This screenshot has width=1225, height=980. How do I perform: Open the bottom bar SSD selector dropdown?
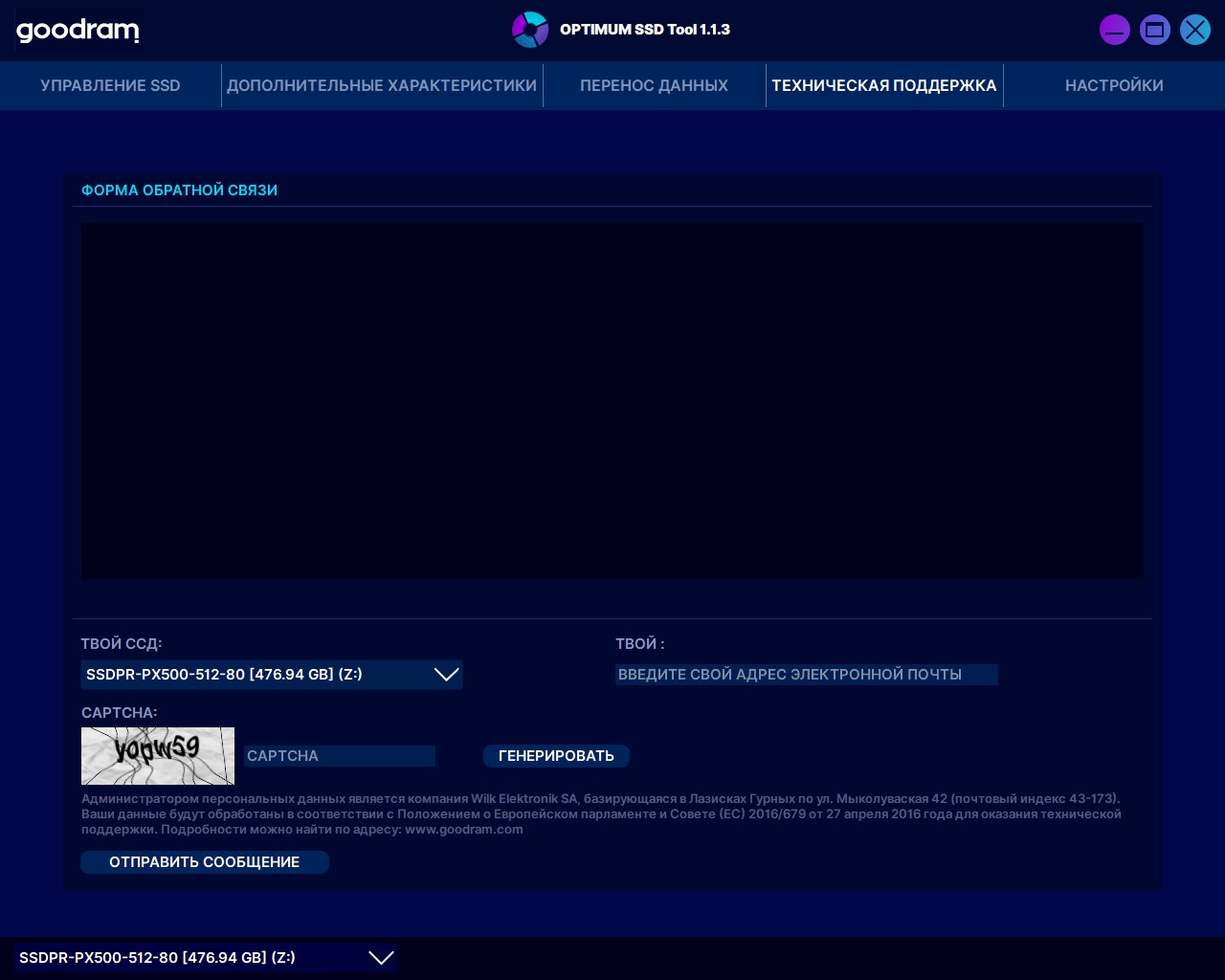(206, 958)
